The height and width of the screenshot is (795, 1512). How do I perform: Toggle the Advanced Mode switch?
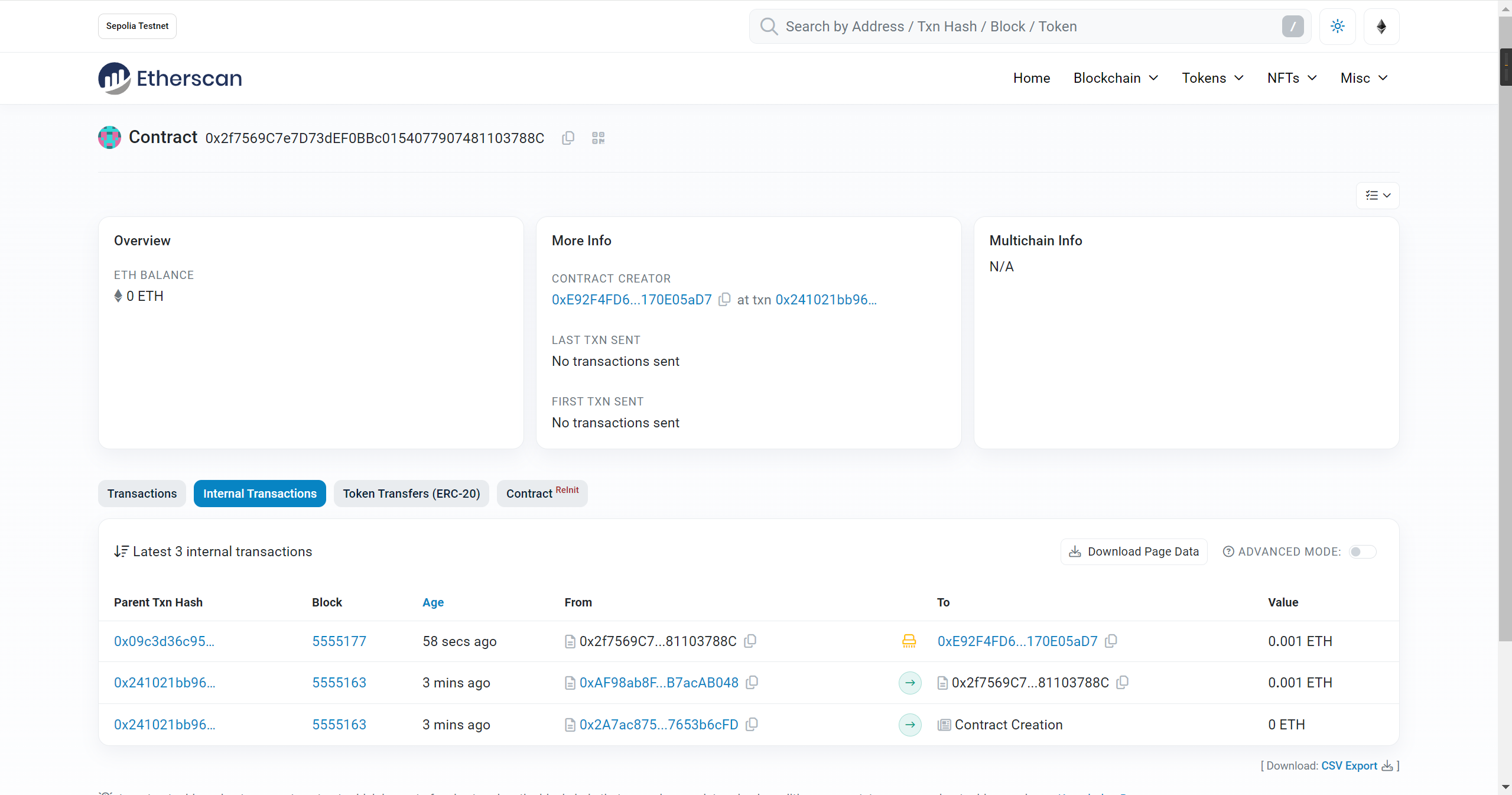point(1363,551)
